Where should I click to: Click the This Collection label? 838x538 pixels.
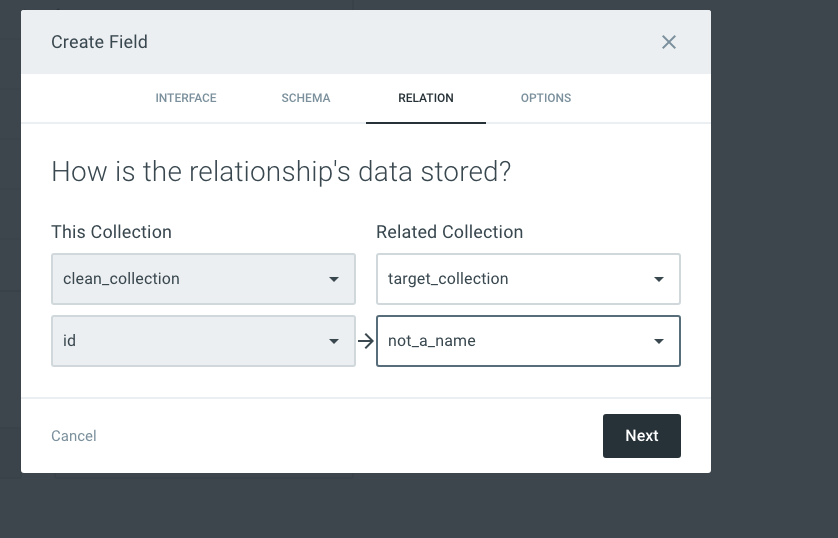tap(111, 232)
